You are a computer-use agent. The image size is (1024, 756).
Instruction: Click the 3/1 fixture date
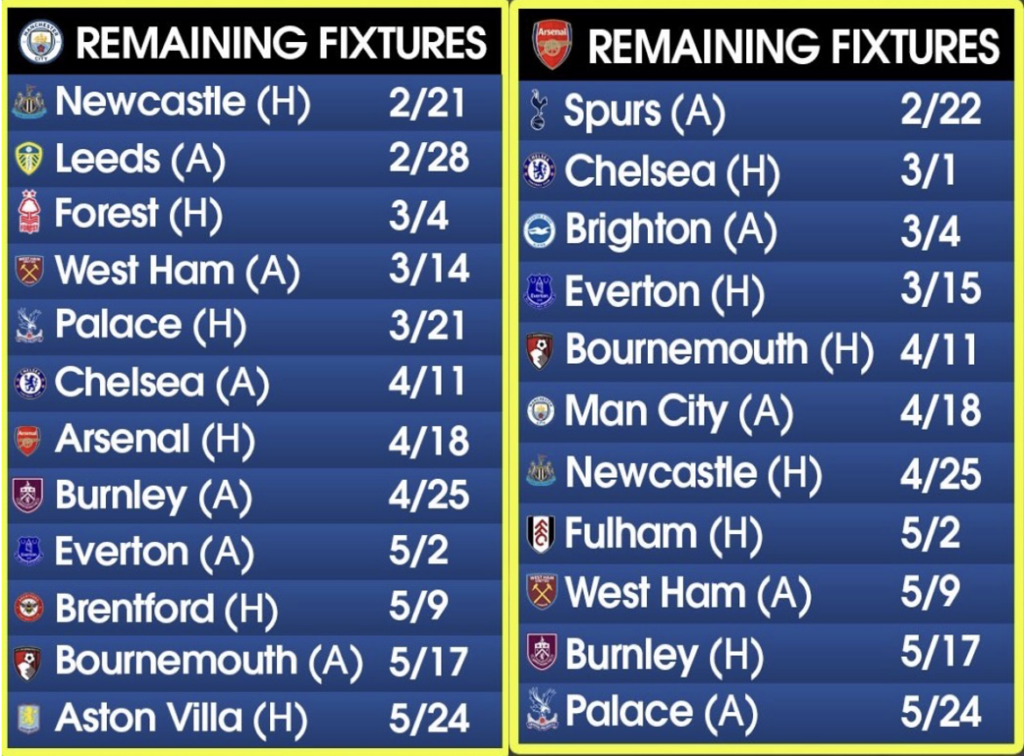pos(928,170)
